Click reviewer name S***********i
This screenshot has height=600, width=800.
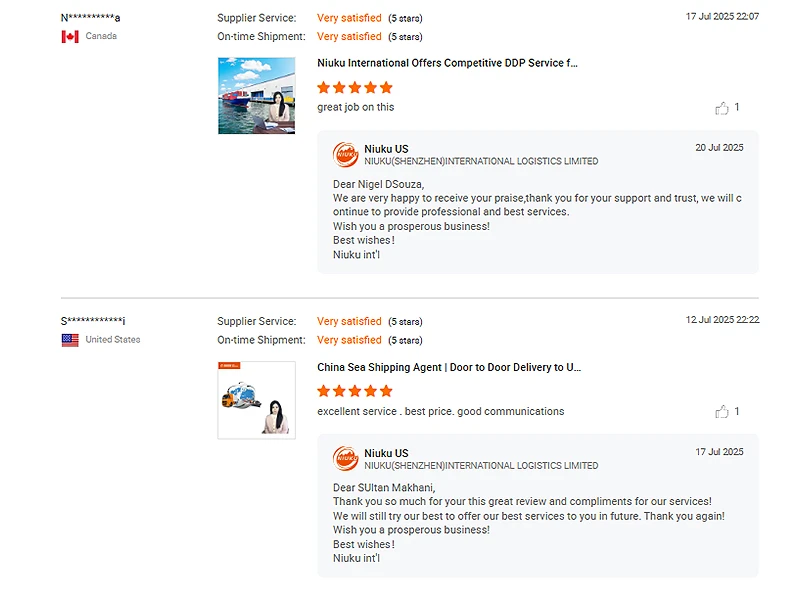pyautogui.click(x=93, y=321)
